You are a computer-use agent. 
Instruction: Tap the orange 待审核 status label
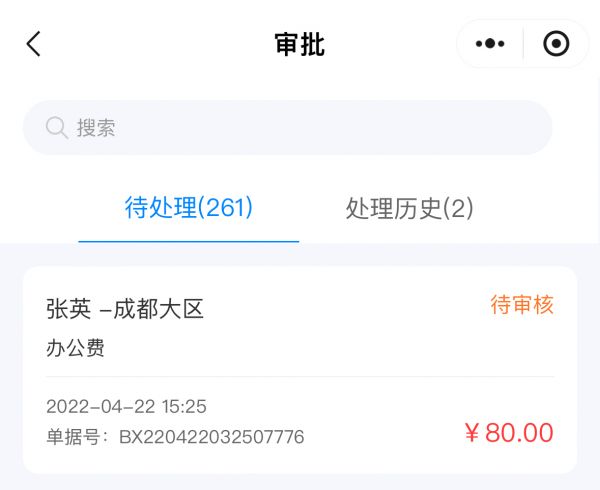[521, 305]
